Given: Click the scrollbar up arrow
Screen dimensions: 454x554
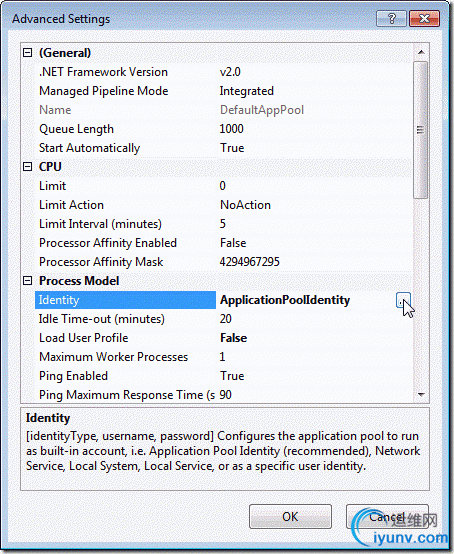Looking at the screenshot, I should point(421,52).
